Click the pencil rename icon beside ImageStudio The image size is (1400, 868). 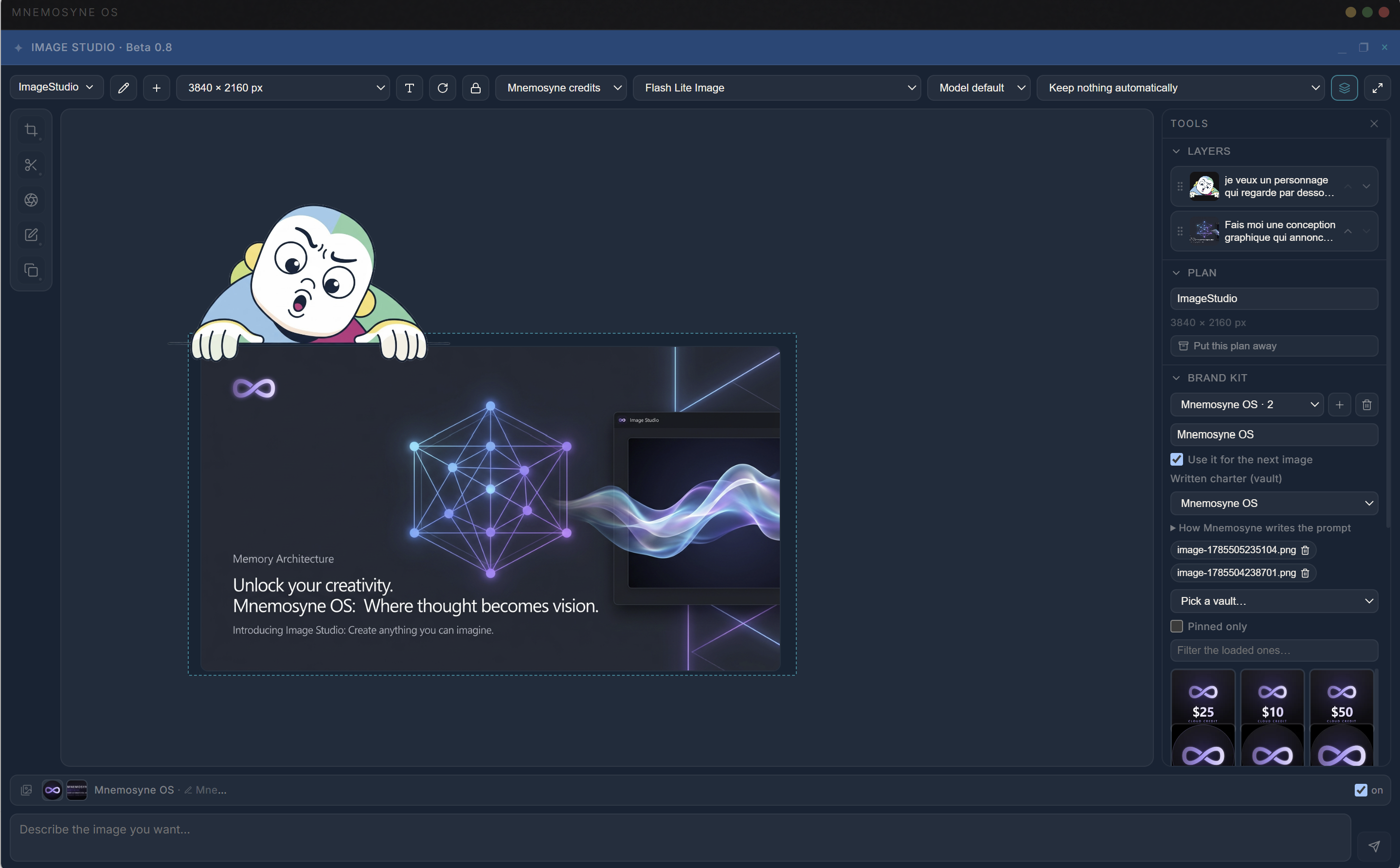pyautogui.click(x=124, y=88)
